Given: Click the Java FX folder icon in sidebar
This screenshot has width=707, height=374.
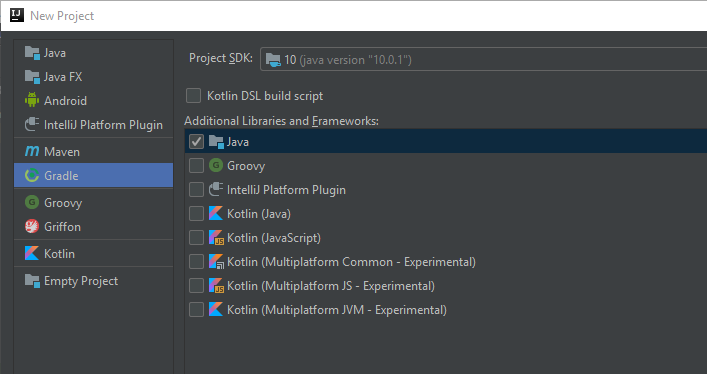Looking at the screenshot, I should click(32, 77).
